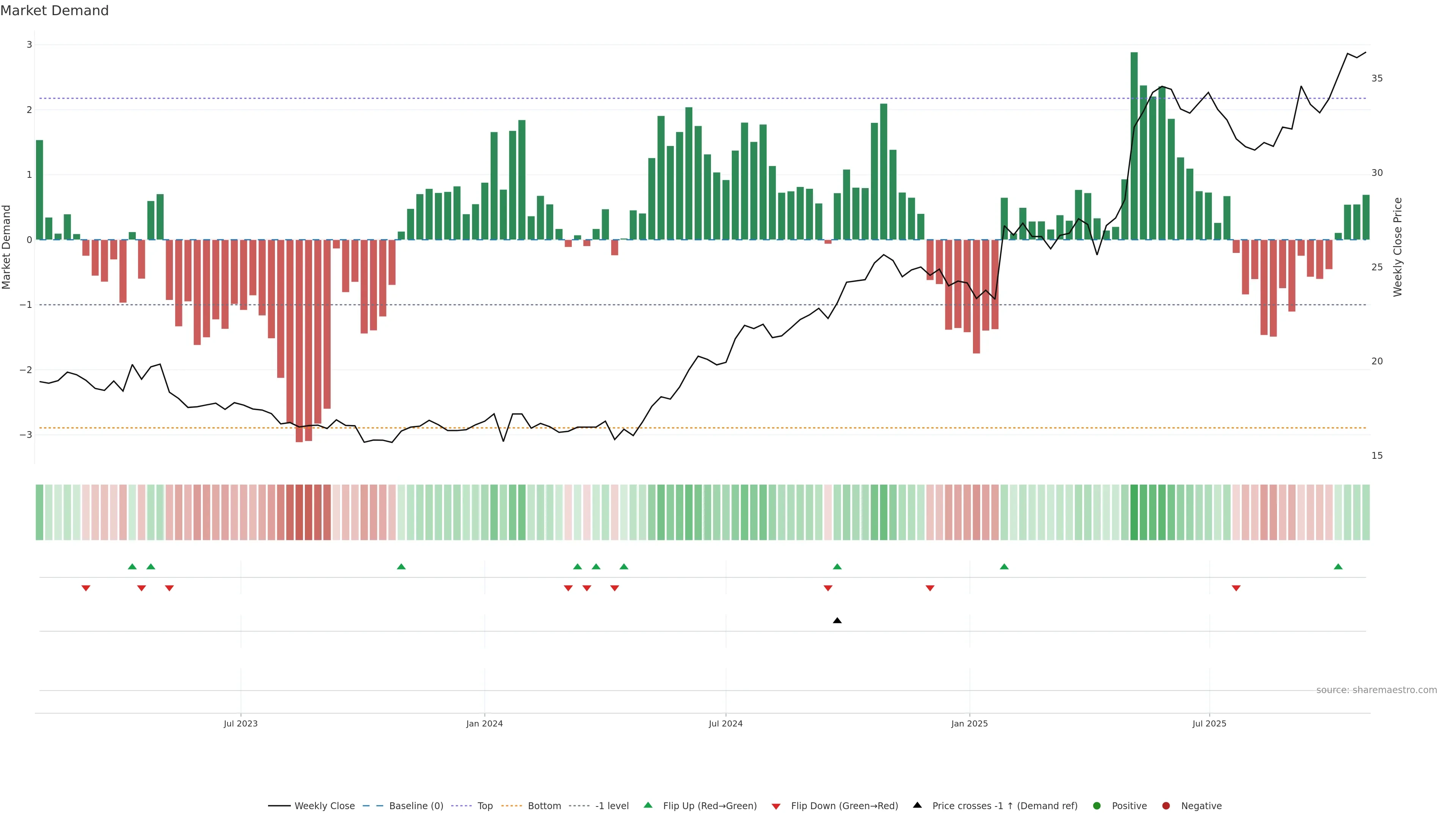Click the Weekly Close Price axis title

click(x=1398, y=247)
